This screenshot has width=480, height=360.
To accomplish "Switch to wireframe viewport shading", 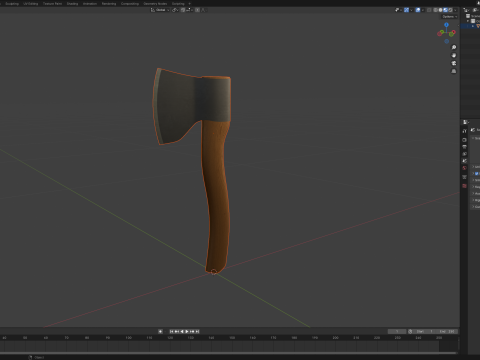I will pyautogui.click(x=435, y=10).
